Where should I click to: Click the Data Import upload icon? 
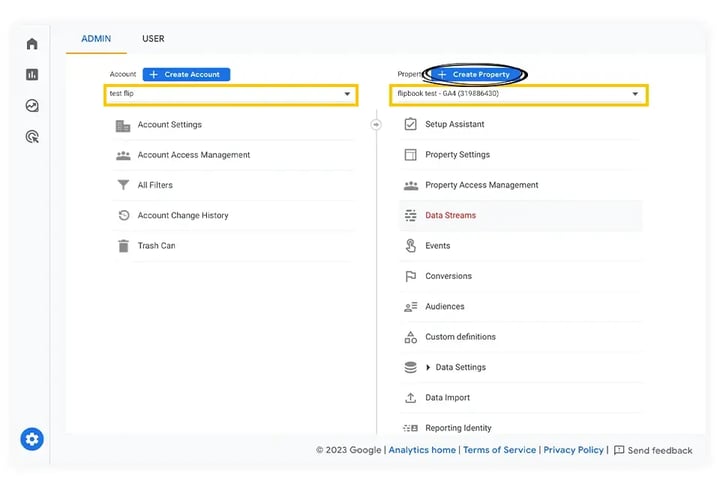(411, 397)
